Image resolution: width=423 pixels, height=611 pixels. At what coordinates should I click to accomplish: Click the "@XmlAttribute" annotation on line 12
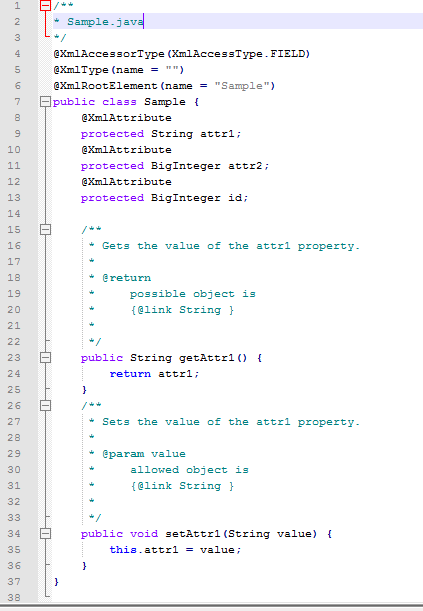(126, 182)
